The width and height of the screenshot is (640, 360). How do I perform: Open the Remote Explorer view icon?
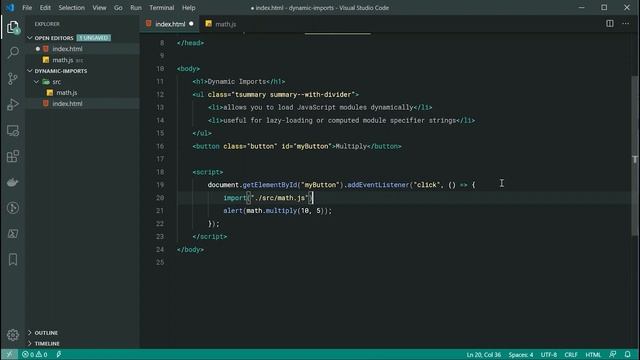point(13,131)
